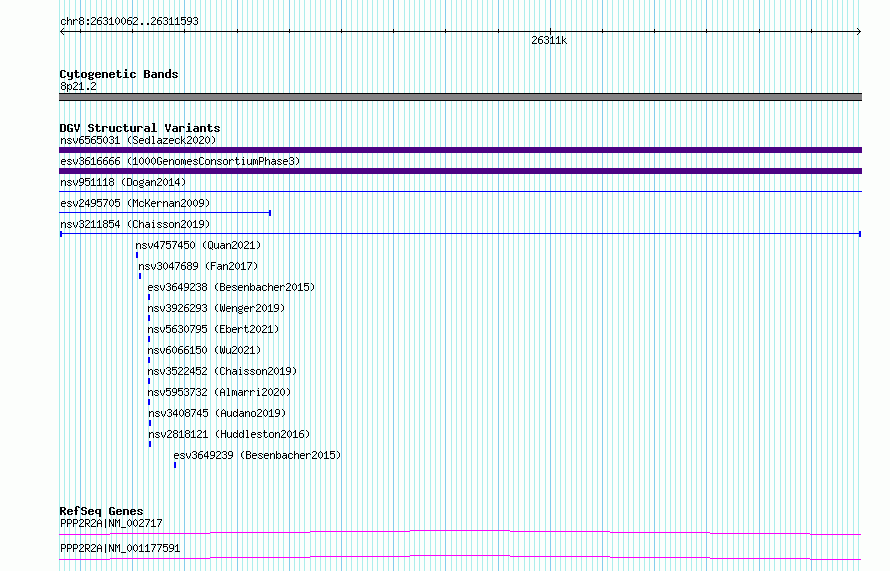Open variant nsv3408745 (Audano2019) label
The image size is (890, 571).
click(x=217, y=413)
